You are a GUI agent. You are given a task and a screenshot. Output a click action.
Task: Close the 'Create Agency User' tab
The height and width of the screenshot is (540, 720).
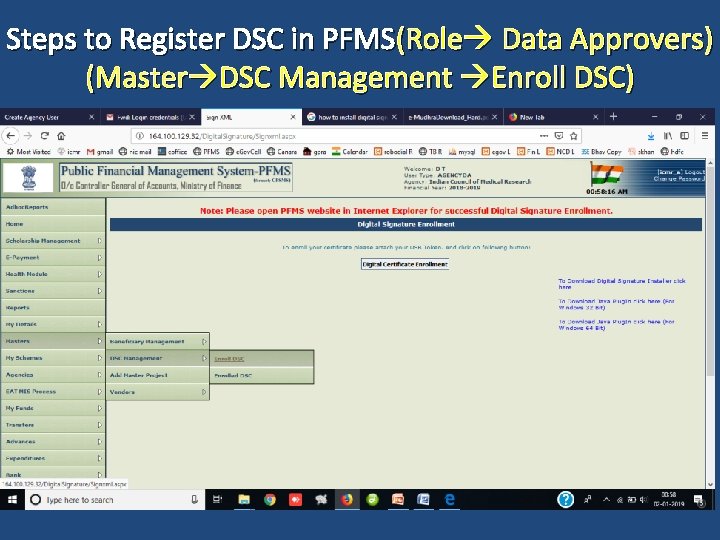point(91,117)
